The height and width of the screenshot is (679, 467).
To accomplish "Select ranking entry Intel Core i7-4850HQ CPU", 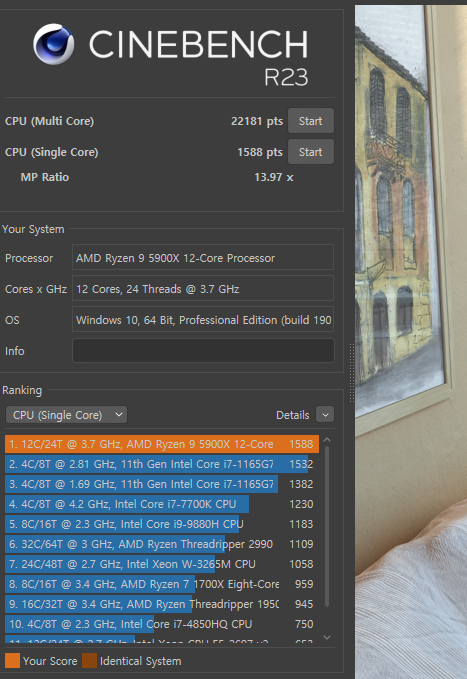I will 162,624.
